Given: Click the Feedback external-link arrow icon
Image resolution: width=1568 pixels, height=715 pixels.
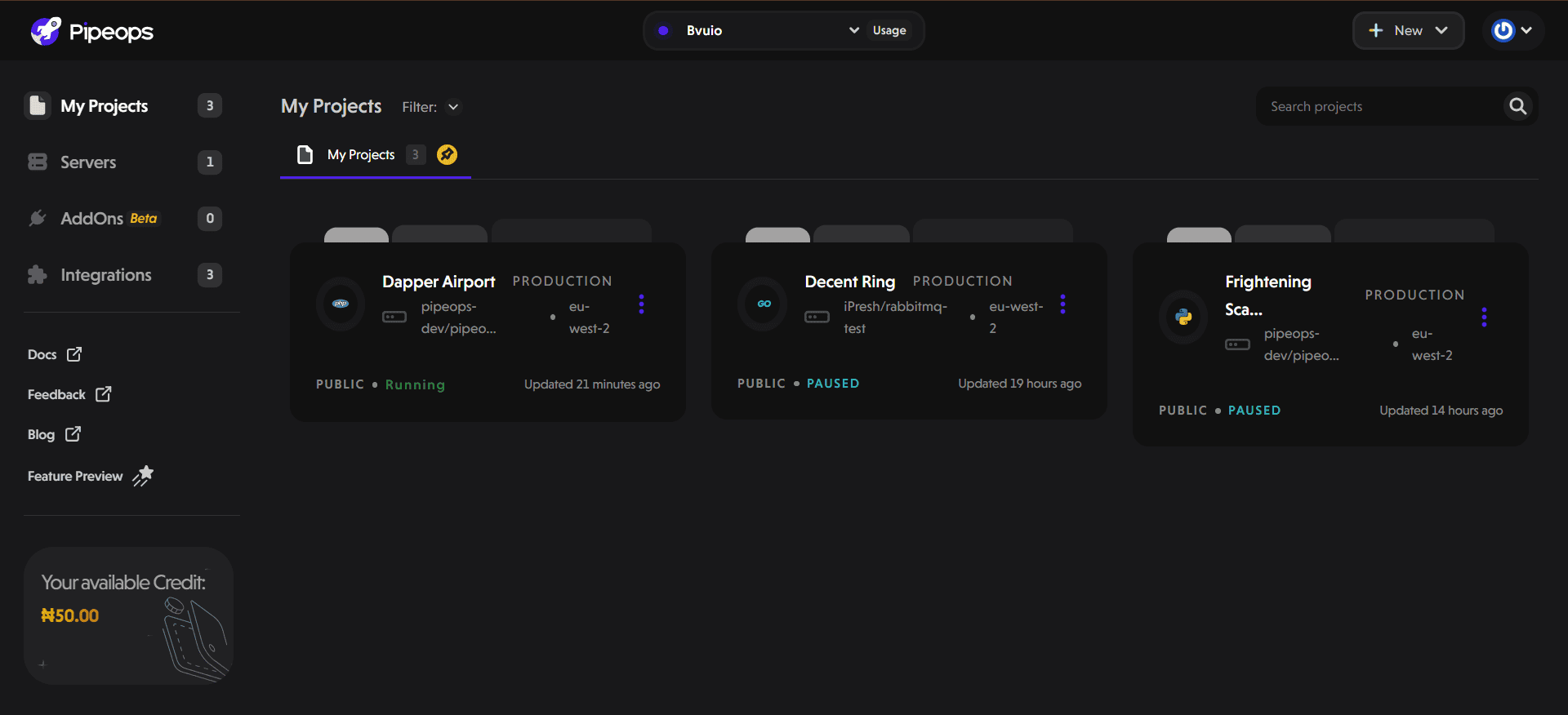Looking at the screenshot, I should click(104, 394).
